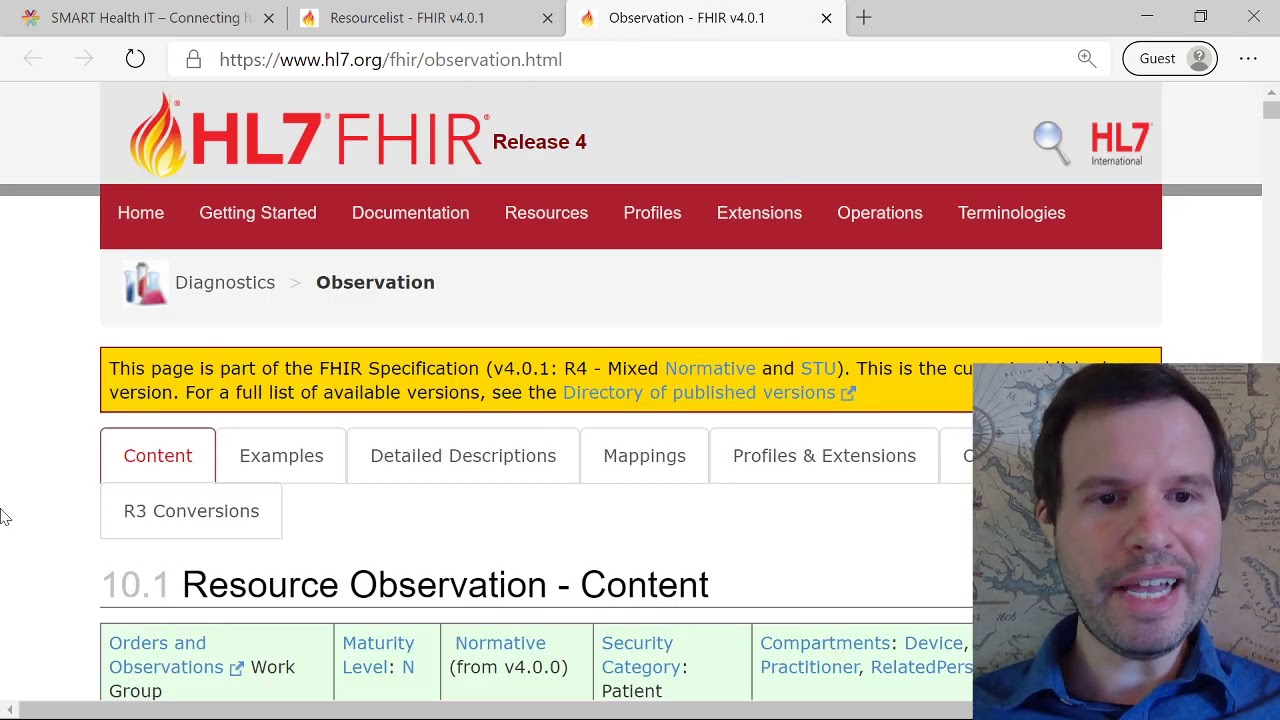Select the R3 Conversions tab
This screenshot has width=1280, height=720.
coord(191,511)
